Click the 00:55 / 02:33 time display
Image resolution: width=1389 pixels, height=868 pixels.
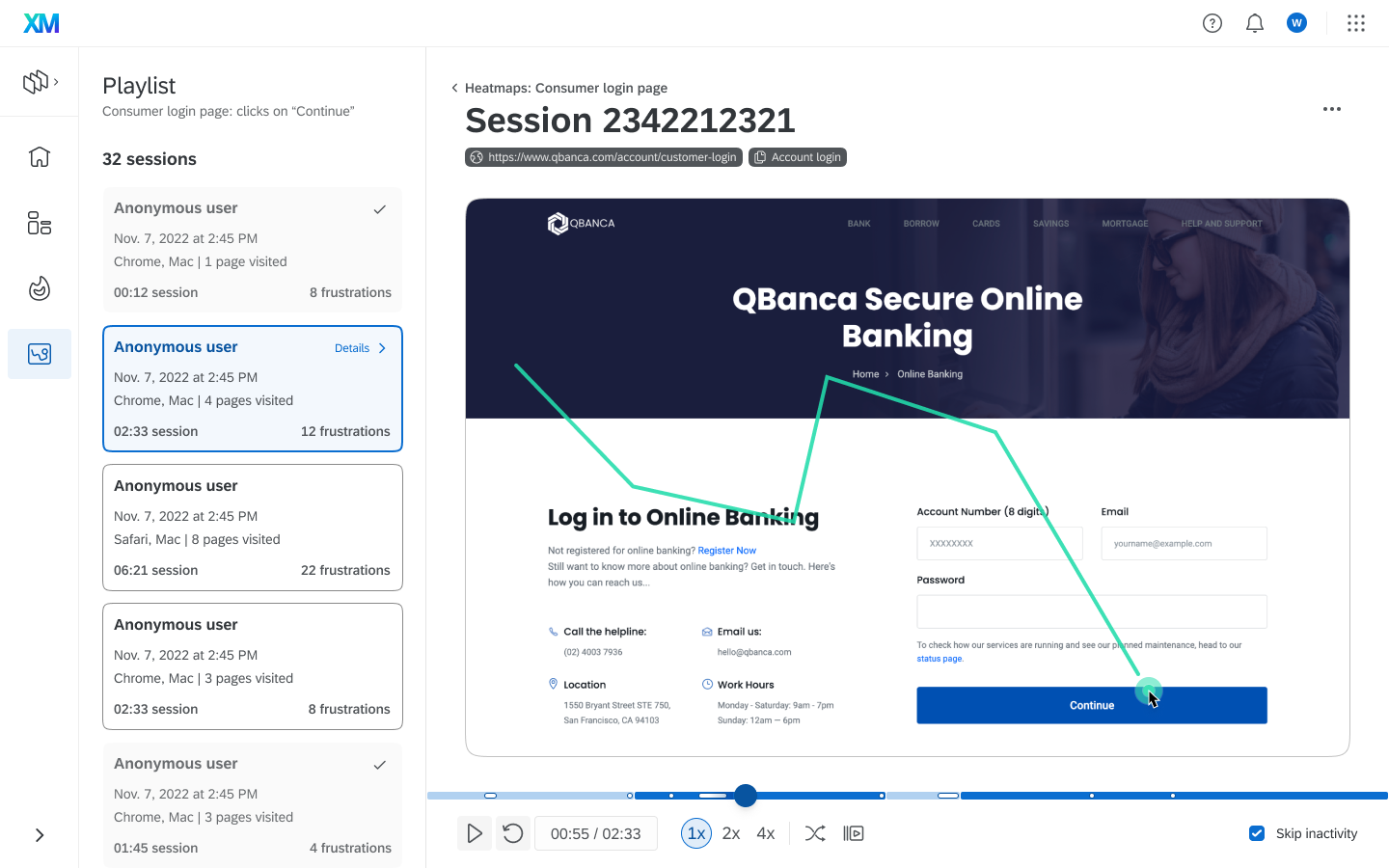point(596,833)
